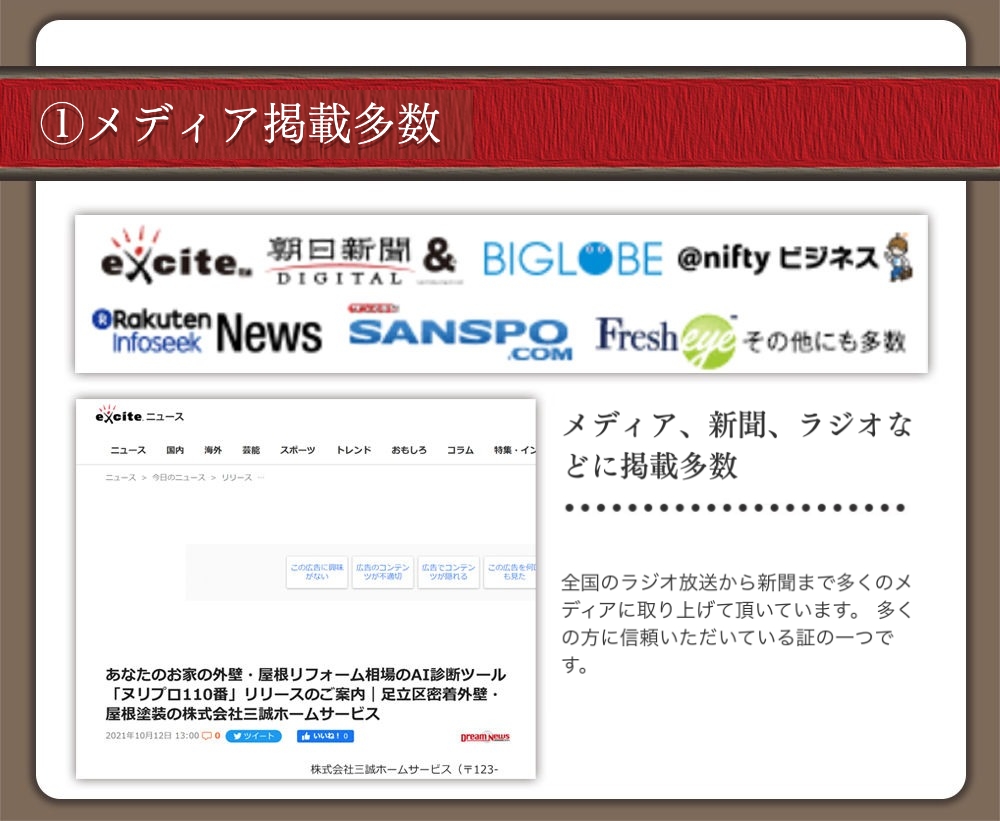Choose 'この広告に興味がない' ad feedback option
Image resolution: width=1000 pixels, height=821 pixels.
click(317, 572)
